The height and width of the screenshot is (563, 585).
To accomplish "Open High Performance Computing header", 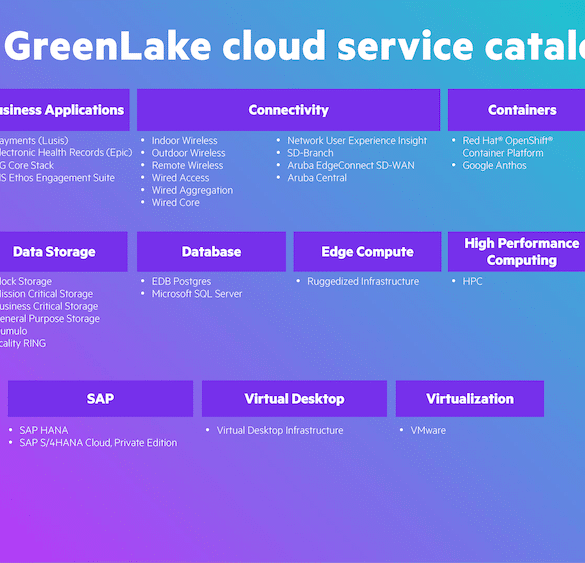I will pos(516,251).
